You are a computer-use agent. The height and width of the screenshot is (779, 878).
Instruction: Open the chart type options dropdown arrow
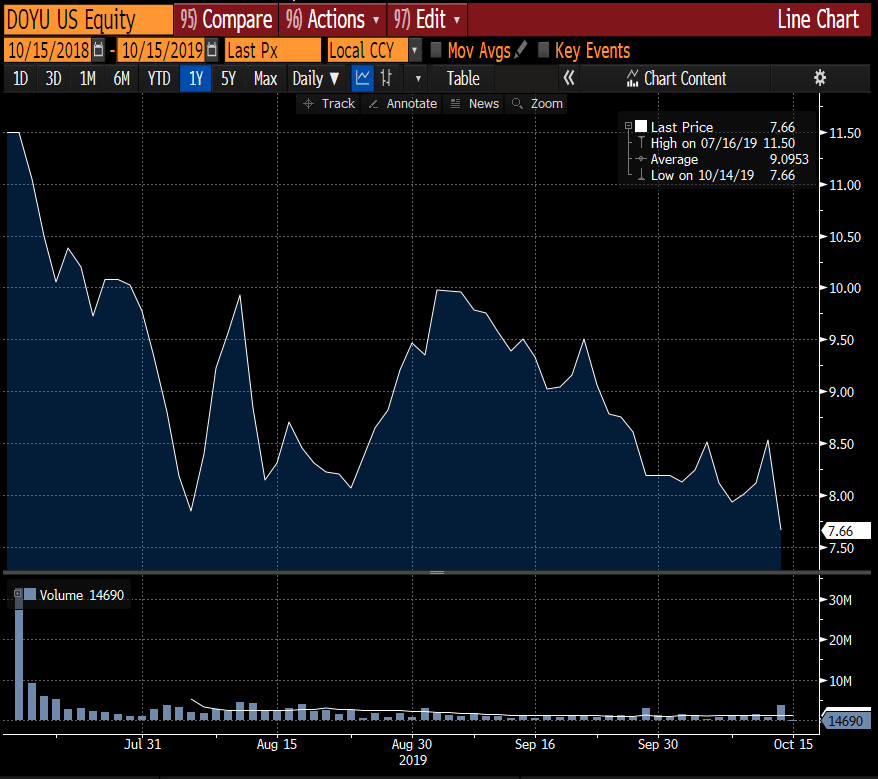click(x=418, y=78)
